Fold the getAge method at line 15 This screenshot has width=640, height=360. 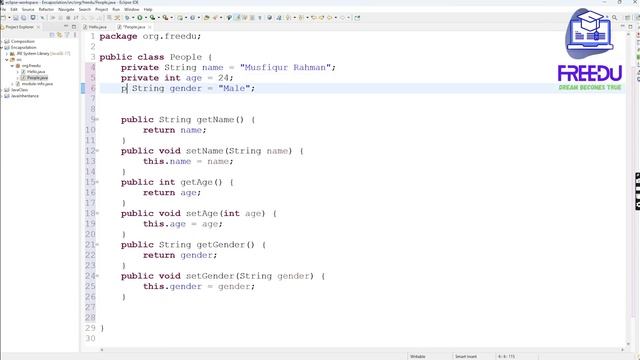[98, 182]
